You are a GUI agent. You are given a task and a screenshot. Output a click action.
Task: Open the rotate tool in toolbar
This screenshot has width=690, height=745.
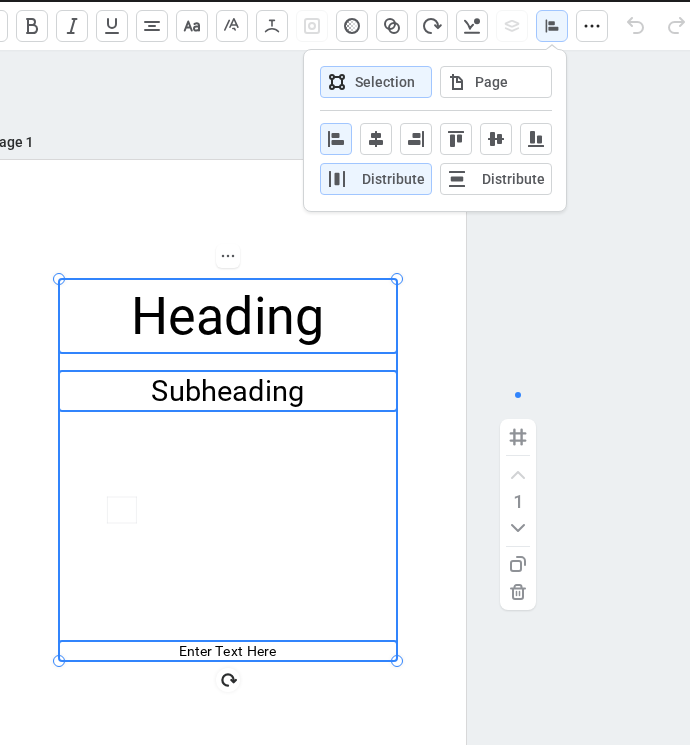[432, 26]
